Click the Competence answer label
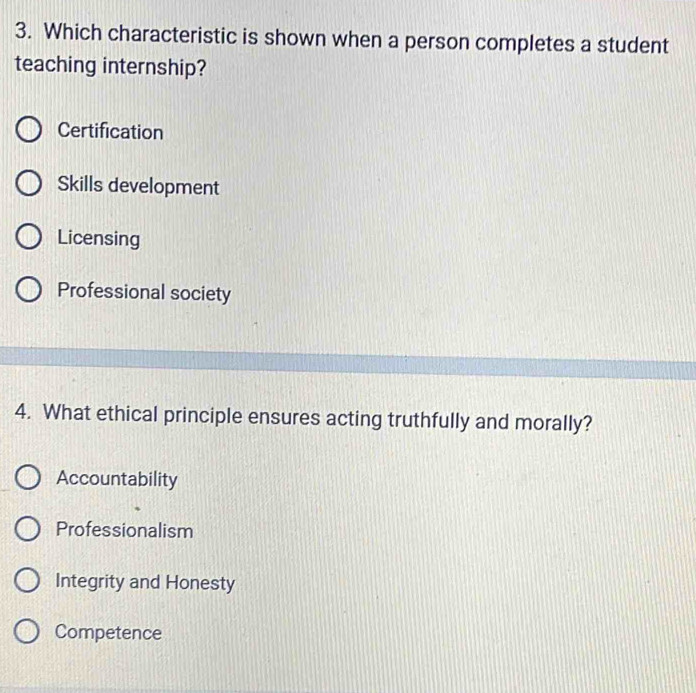 click(108, 633)
